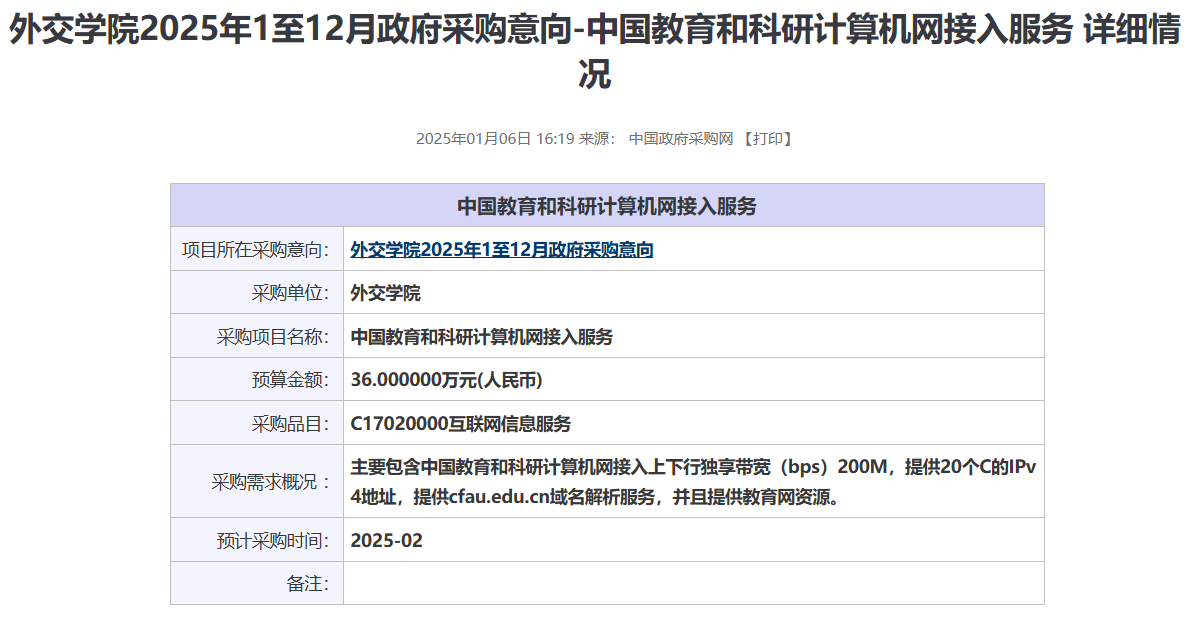Click the source name 中国政府采购网
1189x626 pixels.
point(681,139)
